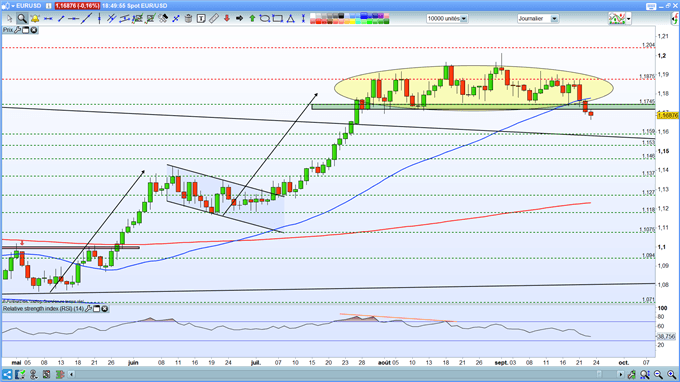
Task: Select the horizontal line drawing tool
Action: [x=48, y=19]
